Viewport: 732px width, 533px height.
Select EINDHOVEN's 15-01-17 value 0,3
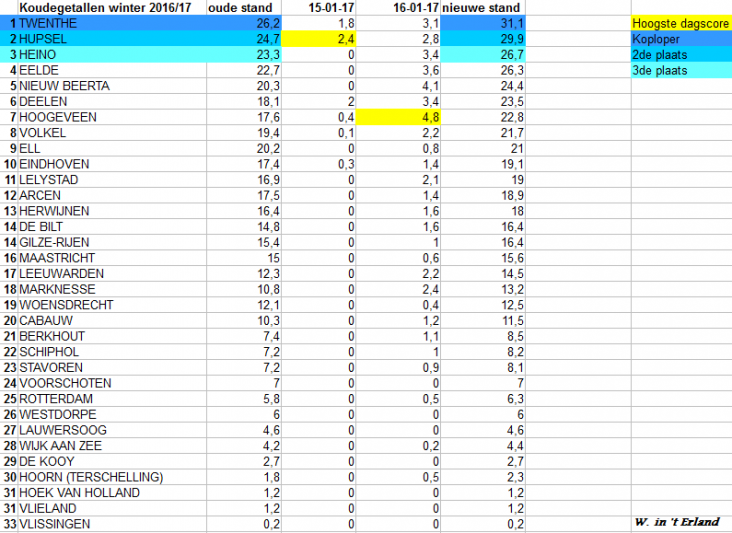[318, 164]
